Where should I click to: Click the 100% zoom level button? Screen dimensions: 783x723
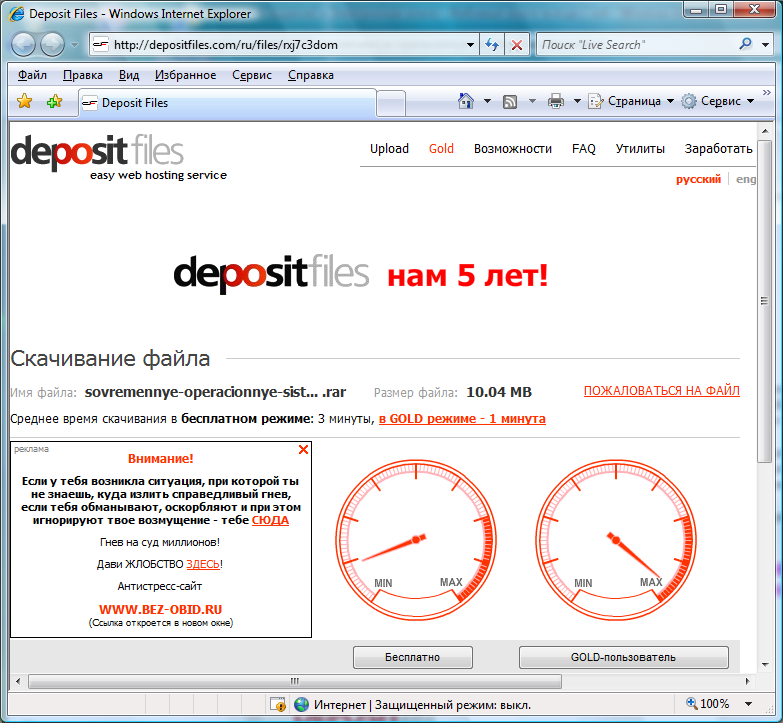pos(708,705)
